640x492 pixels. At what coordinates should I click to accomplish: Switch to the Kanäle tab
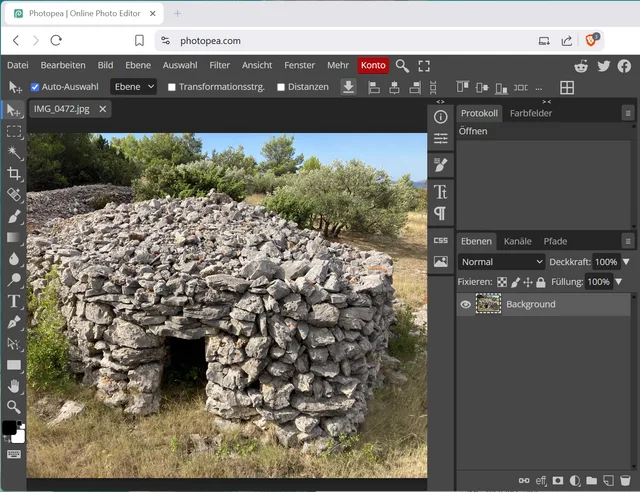[517, 241]
